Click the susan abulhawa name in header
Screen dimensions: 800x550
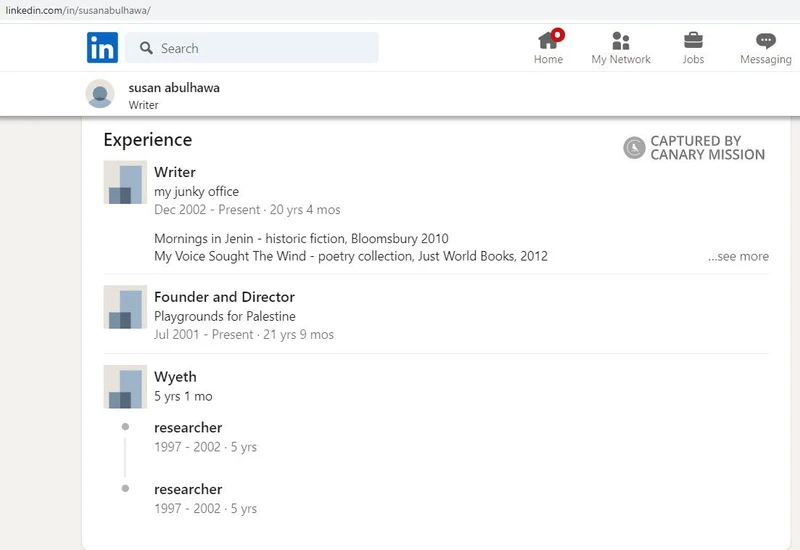[x=174, y=87]
